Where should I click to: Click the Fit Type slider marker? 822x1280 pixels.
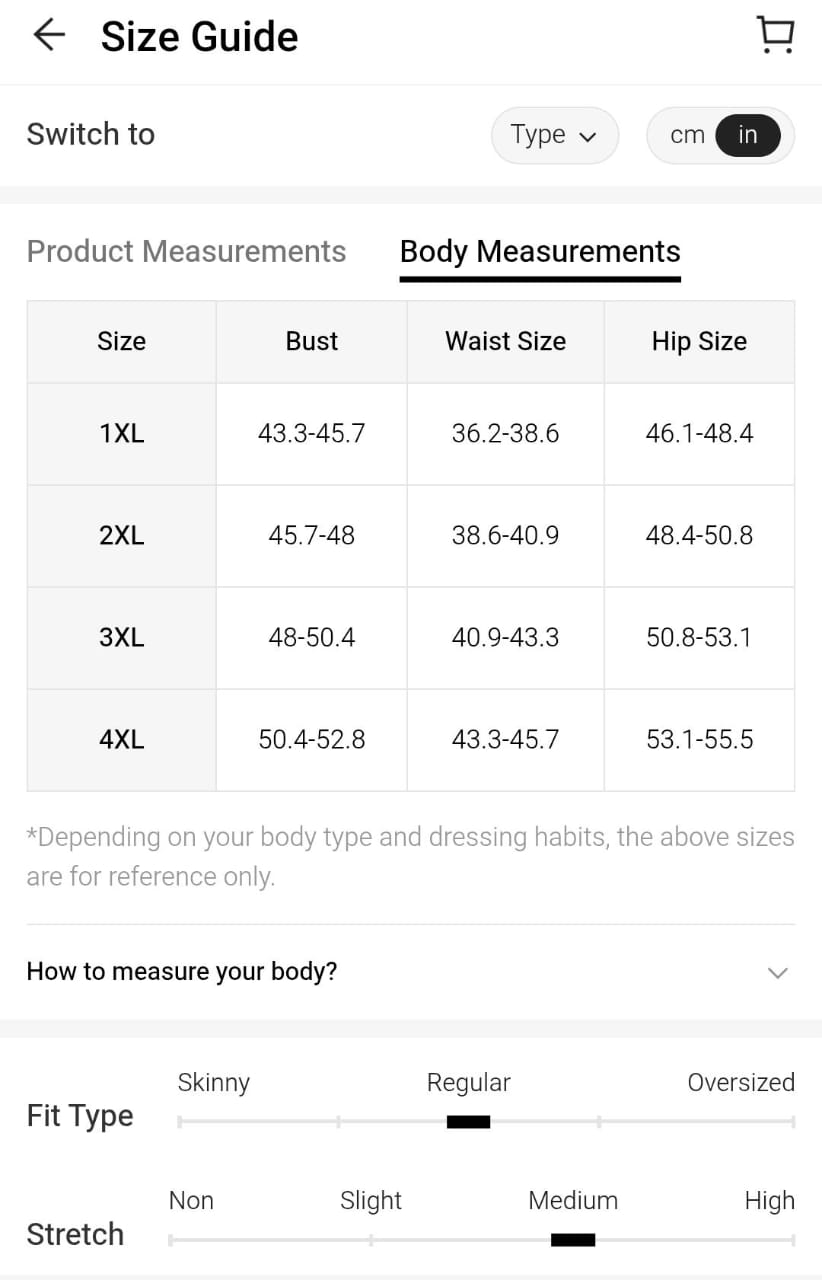468,1122
